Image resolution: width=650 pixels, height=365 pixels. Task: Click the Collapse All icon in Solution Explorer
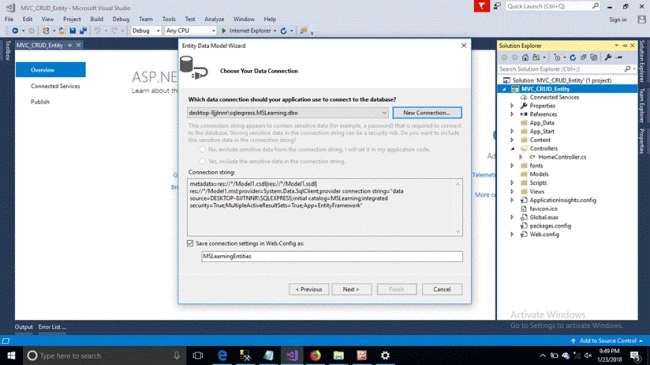click(583, 58)
